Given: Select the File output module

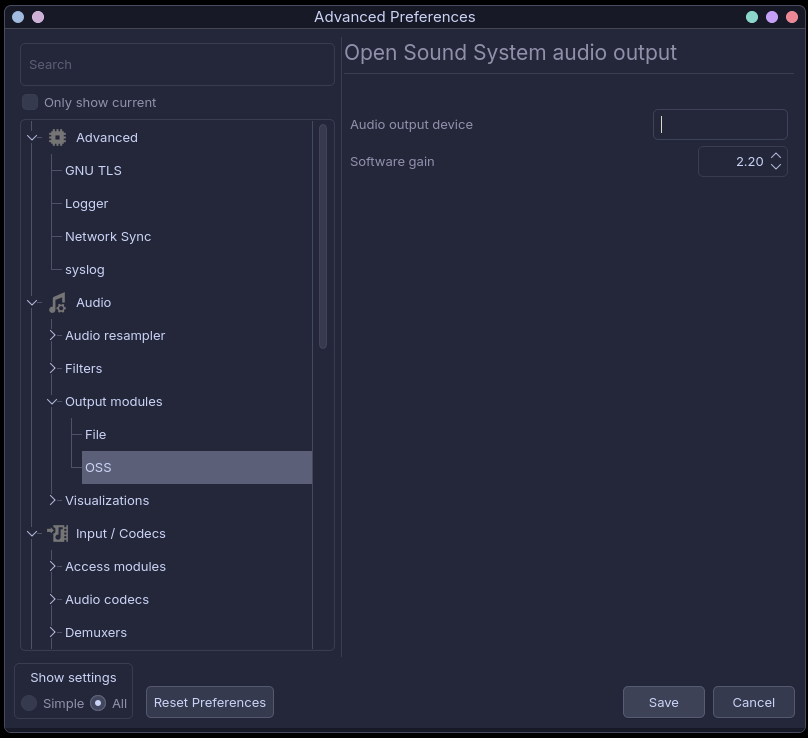Looking at the screenshot, I should (96, 435).
